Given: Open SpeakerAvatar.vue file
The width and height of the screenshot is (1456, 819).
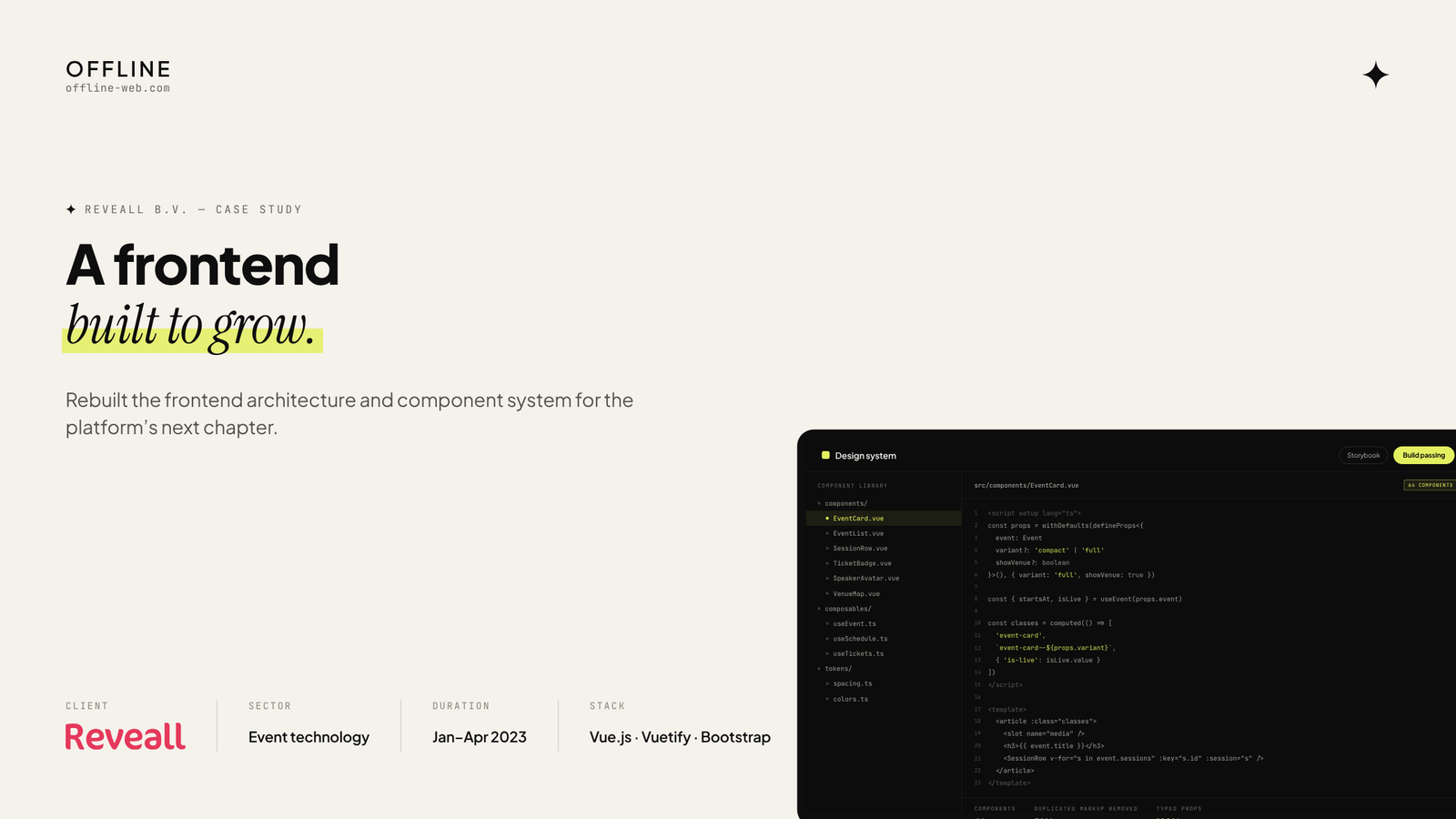Looking at the screenshot, I should 865,579.
